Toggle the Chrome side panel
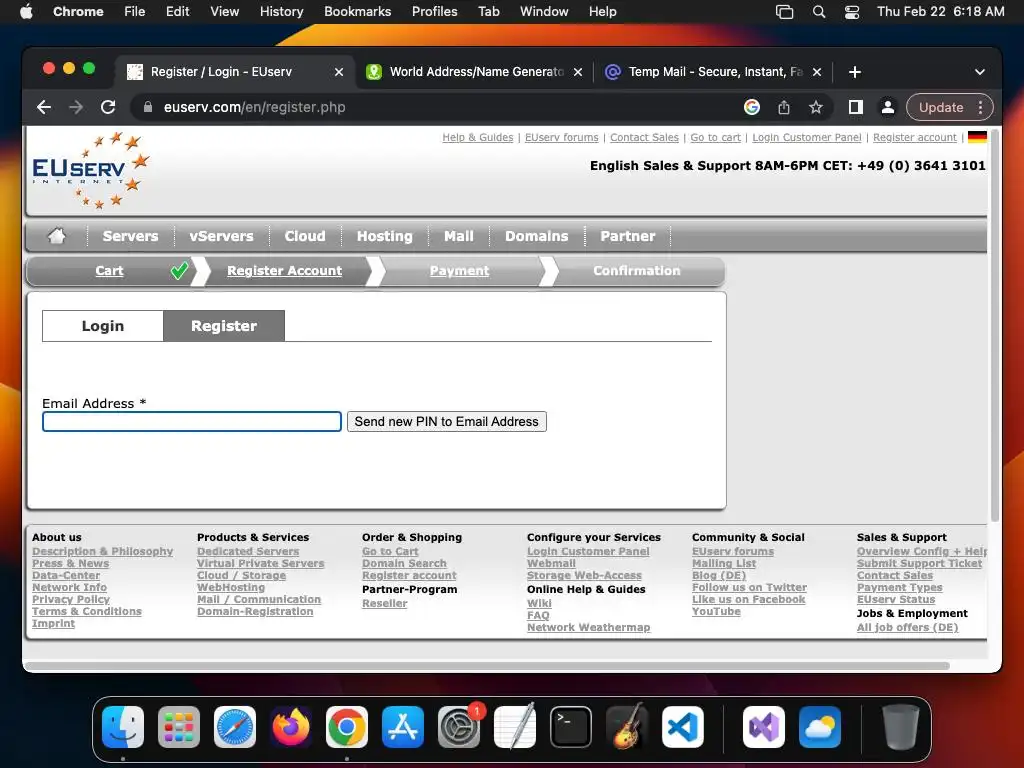1024x768 pixels. tap(856, 107)
